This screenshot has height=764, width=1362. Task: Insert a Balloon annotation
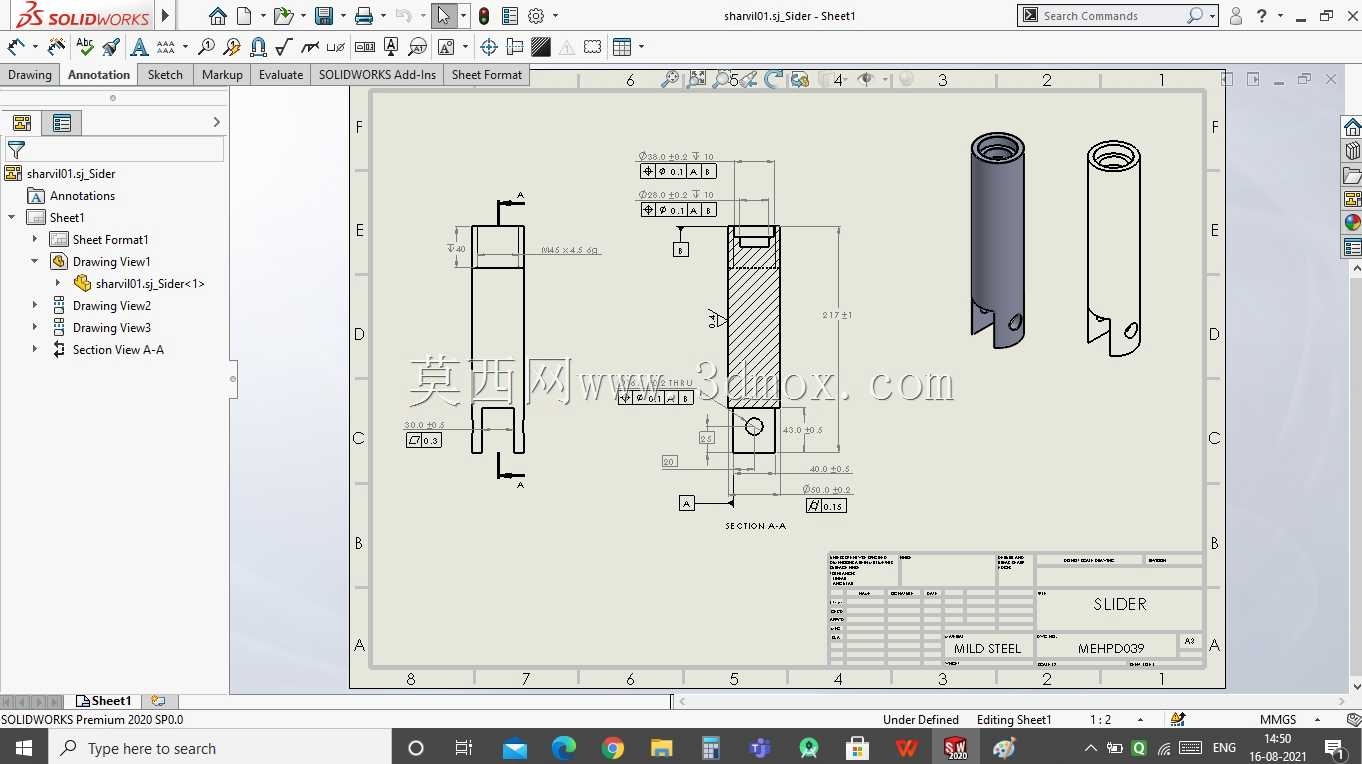point(206,46)
